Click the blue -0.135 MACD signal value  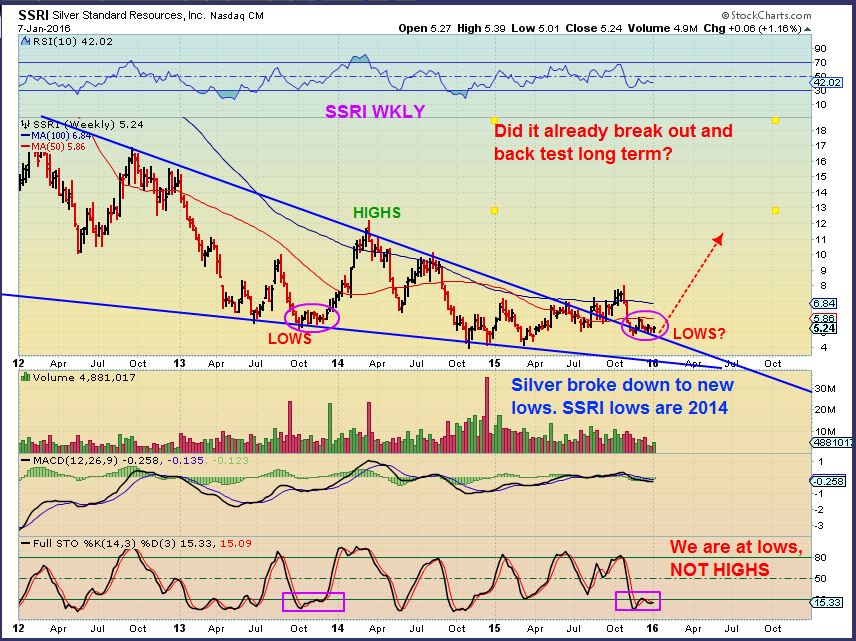[x=185, y=461]
